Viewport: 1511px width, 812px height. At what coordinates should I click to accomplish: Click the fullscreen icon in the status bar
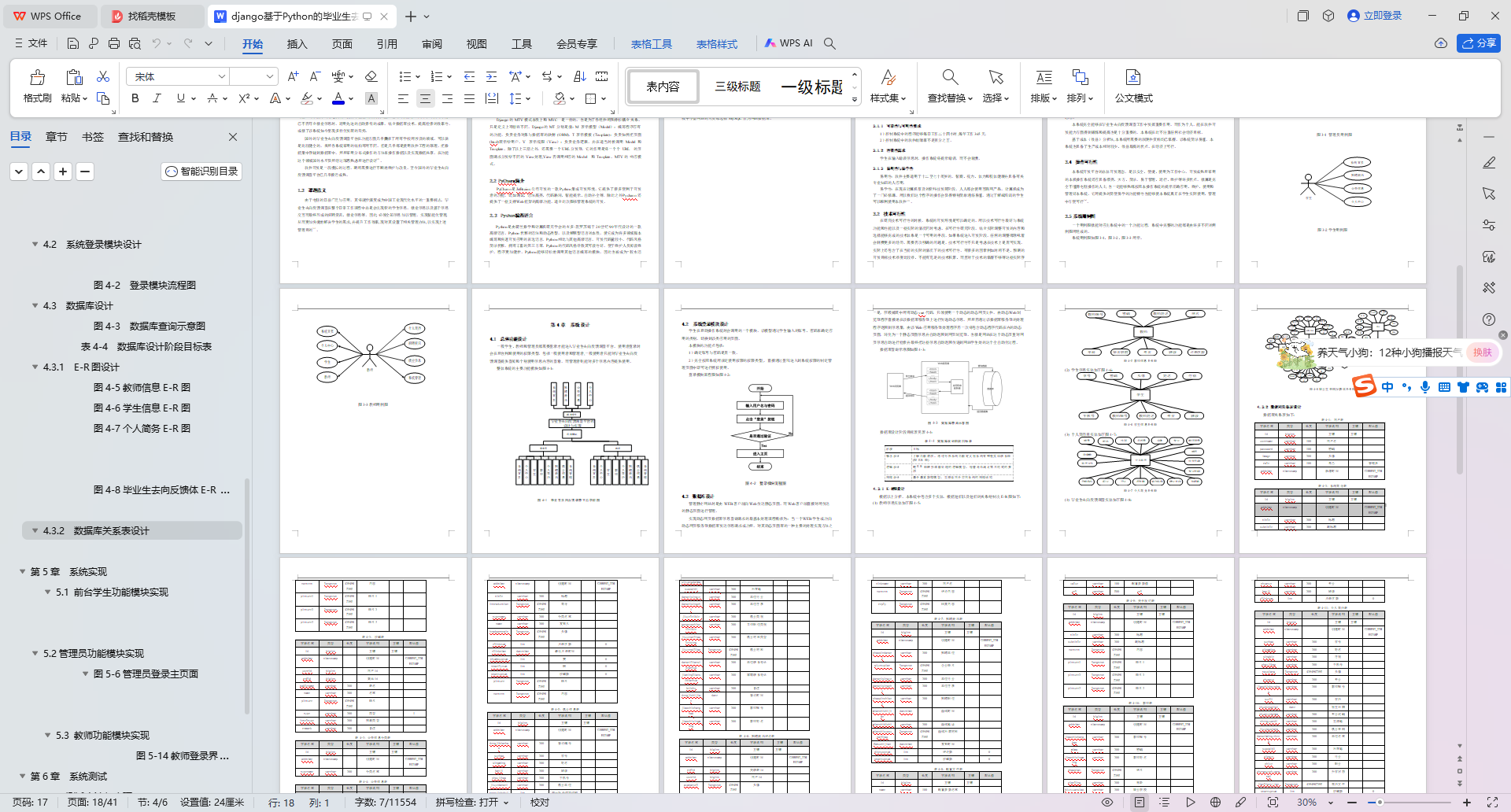pyautogui.click(x=1493, y=803)
